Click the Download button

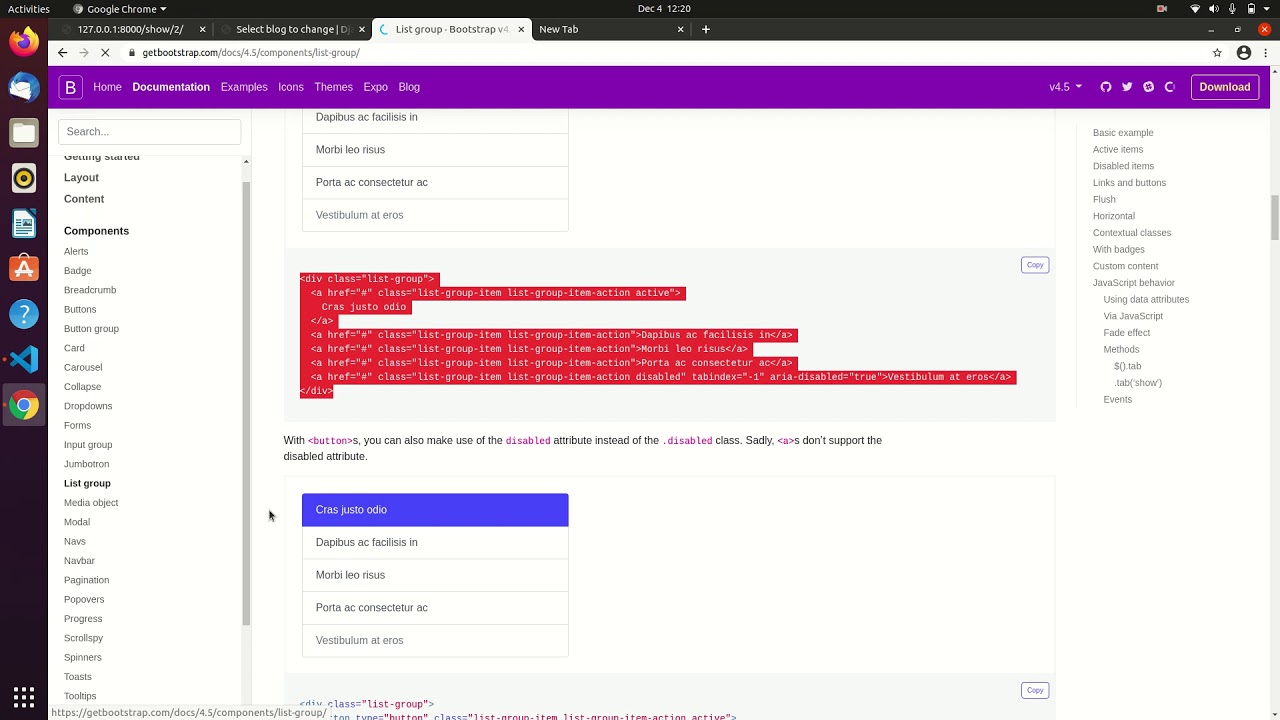tap(1225, 87)
